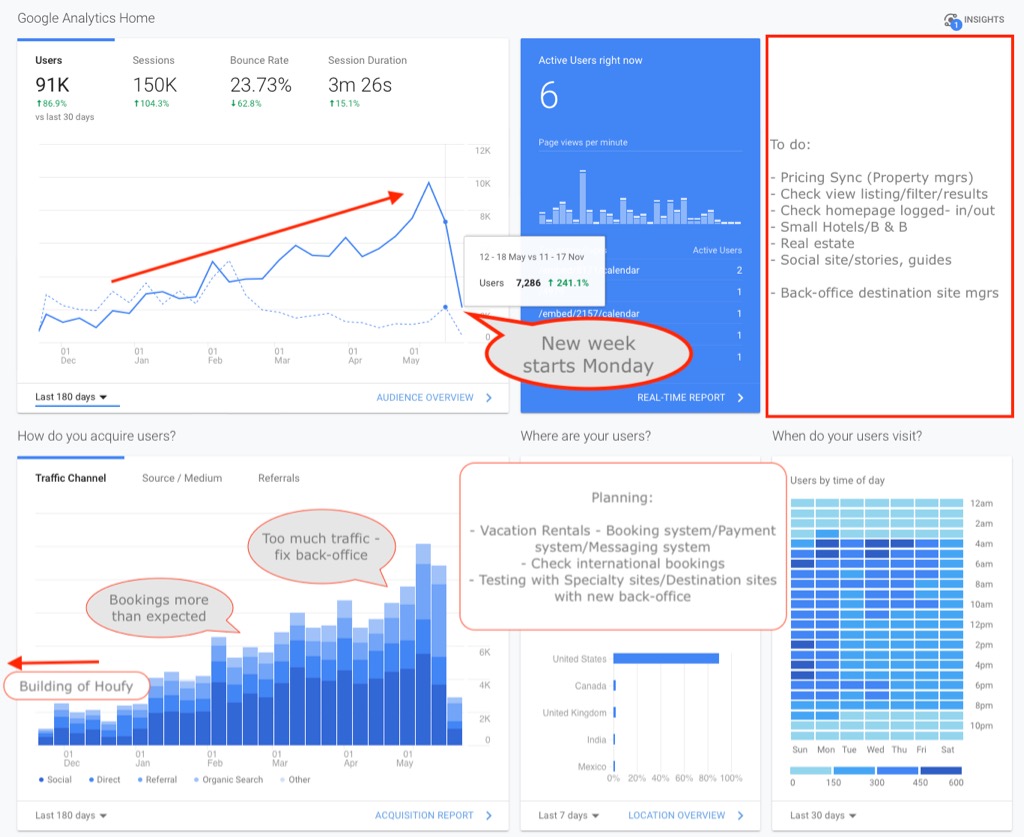
Task: Select the Traffic Channel tab
Action: click(71, 478)
